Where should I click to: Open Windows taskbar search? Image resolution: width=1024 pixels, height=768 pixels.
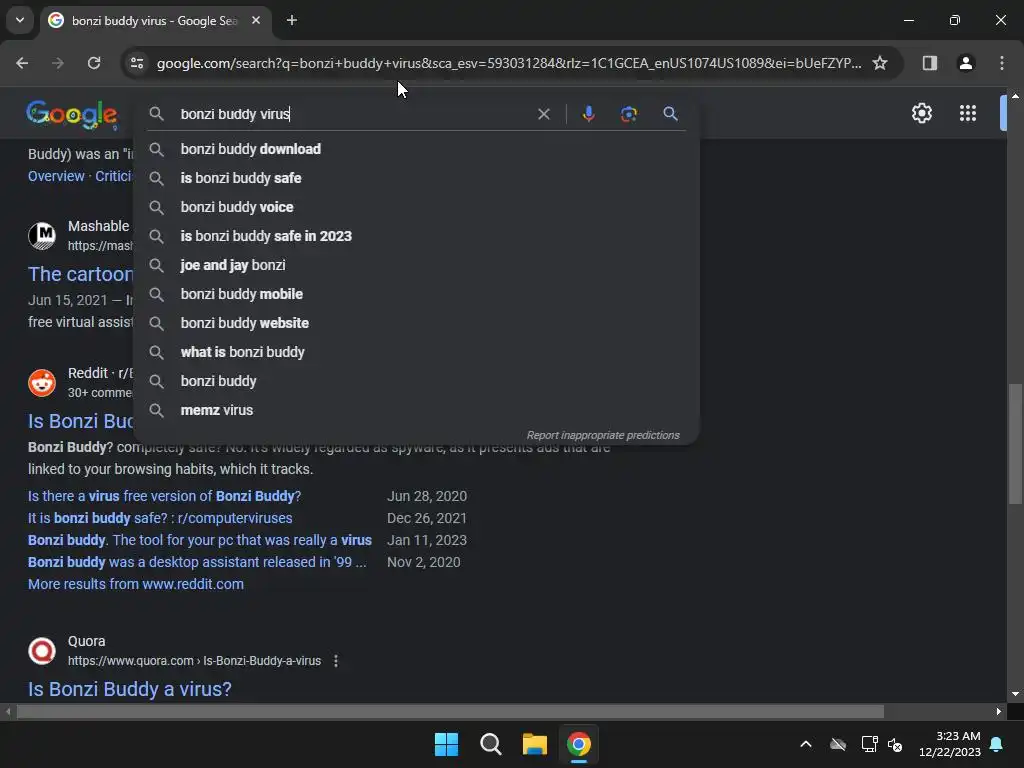tap(490, 744)
